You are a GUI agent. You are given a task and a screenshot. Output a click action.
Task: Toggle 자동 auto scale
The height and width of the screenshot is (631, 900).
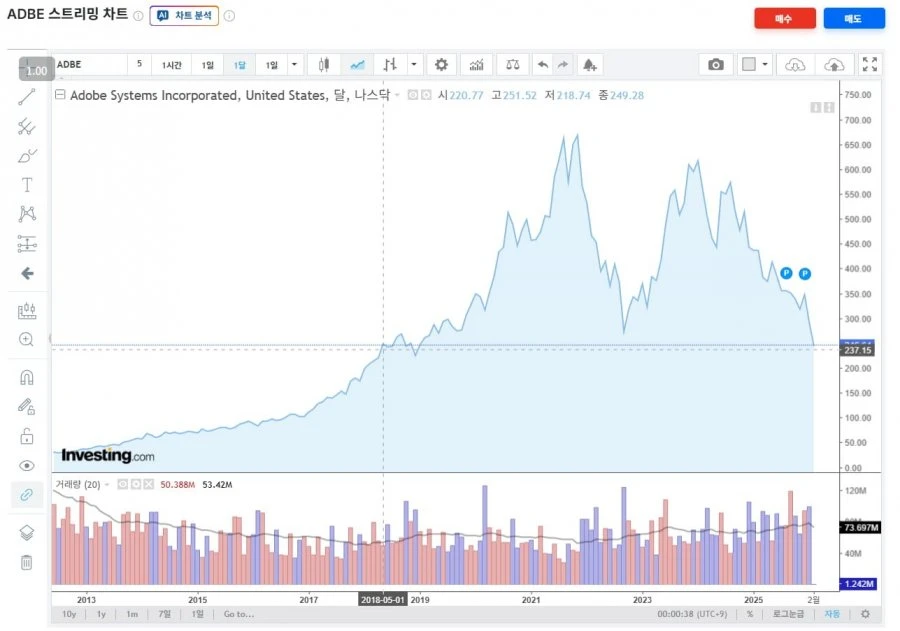pyautogui.click(x=832, y=614)
